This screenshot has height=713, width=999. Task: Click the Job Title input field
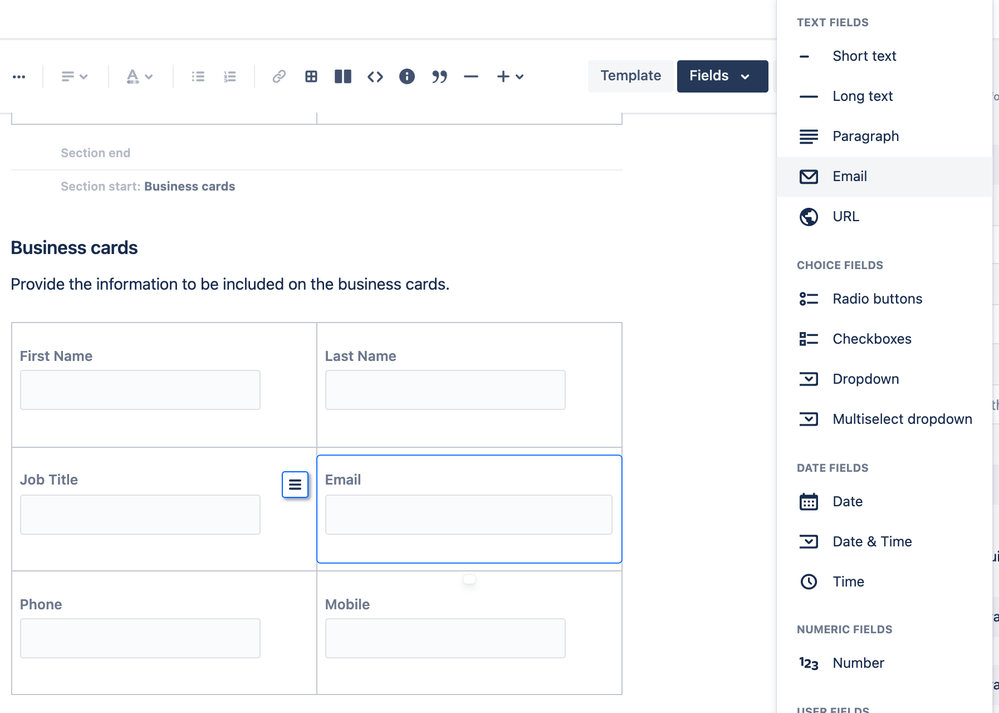(x=140, y=515)
